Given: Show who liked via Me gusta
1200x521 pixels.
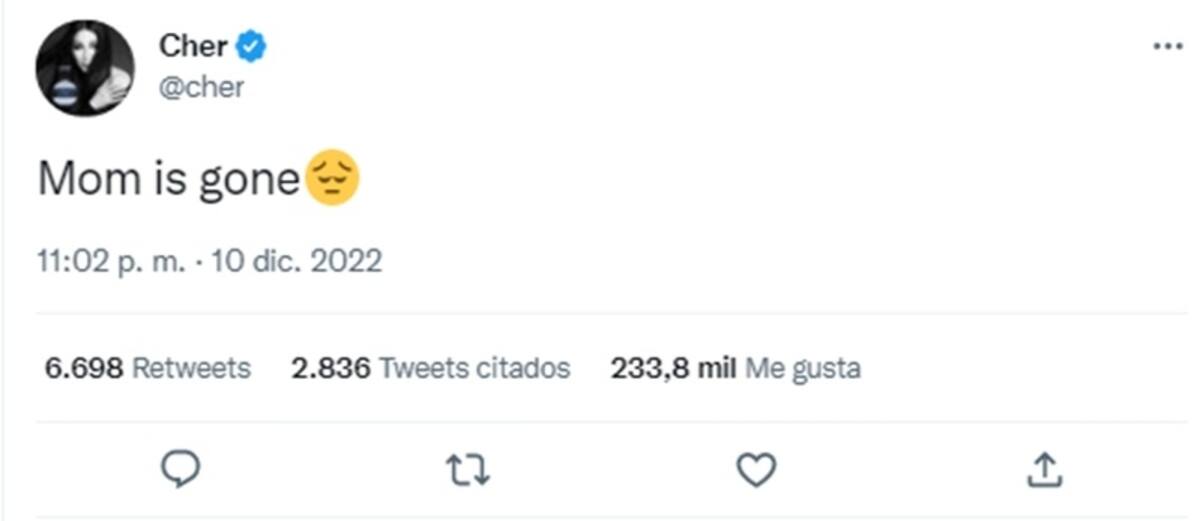Looking at the screenshot, I should (x=803, y=368).
